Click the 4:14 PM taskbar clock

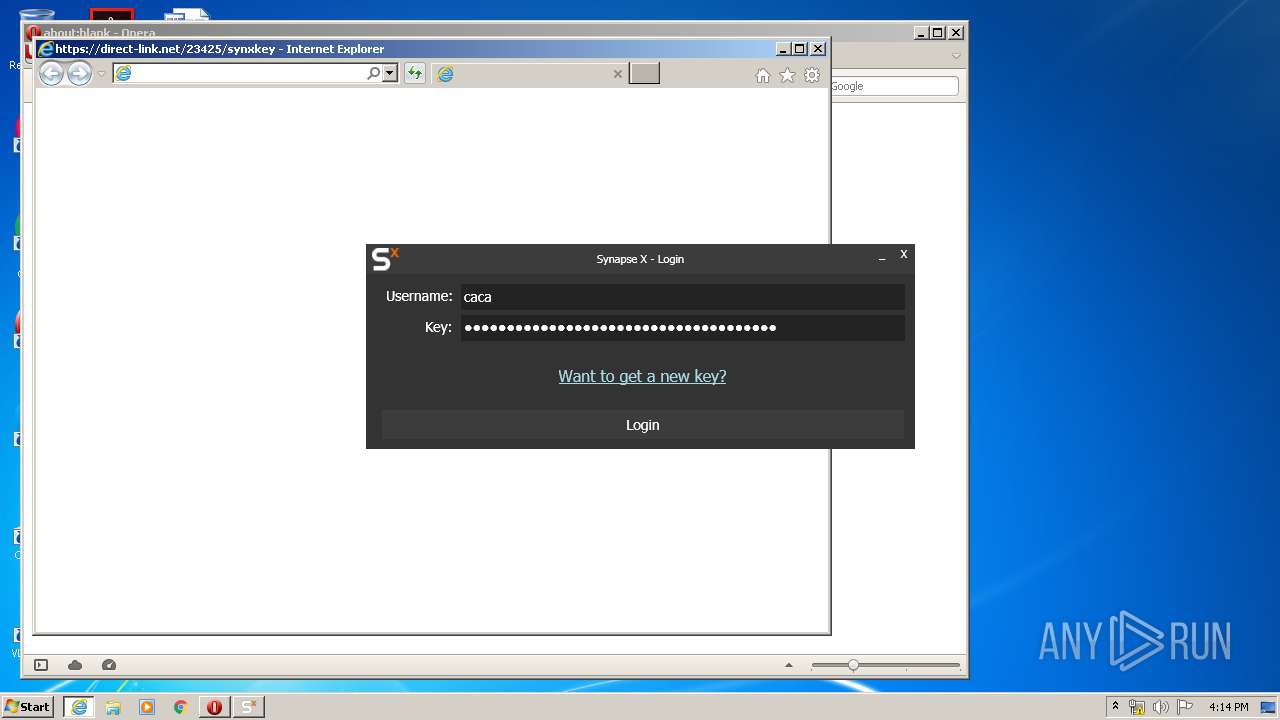coord(1228,707)
